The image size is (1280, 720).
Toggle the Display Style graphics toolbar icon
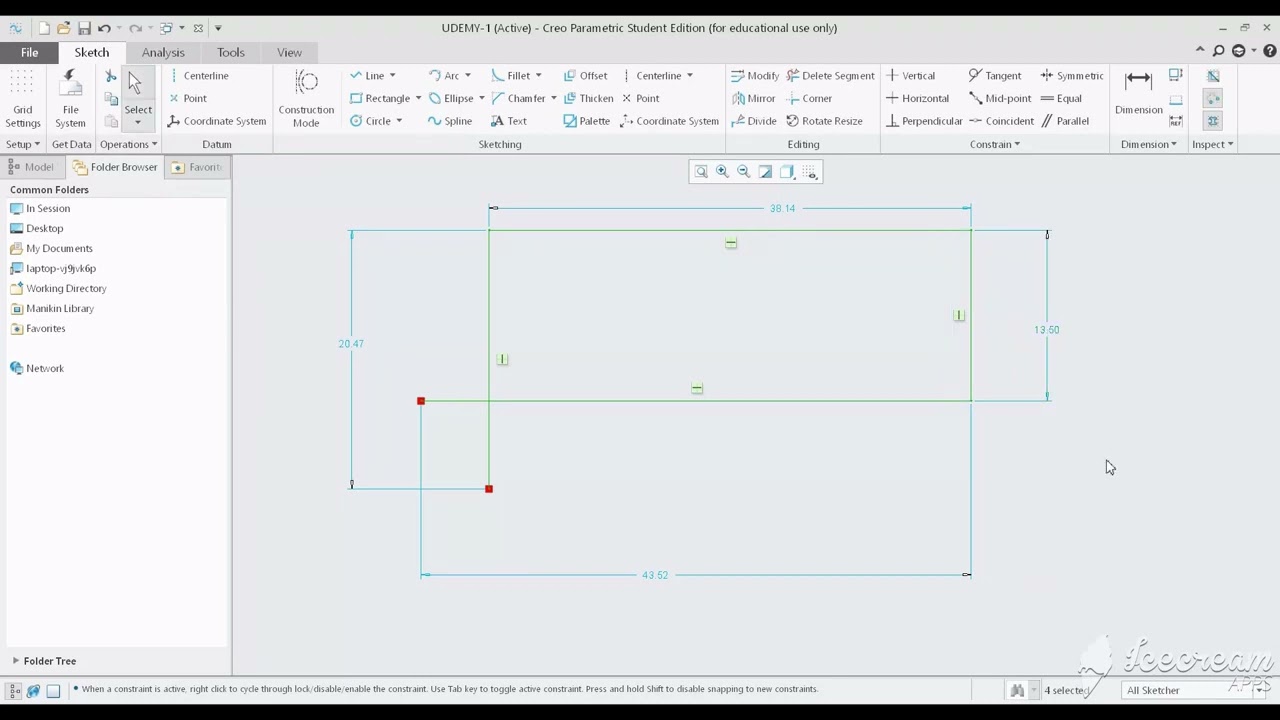click(x=787, y=172)
